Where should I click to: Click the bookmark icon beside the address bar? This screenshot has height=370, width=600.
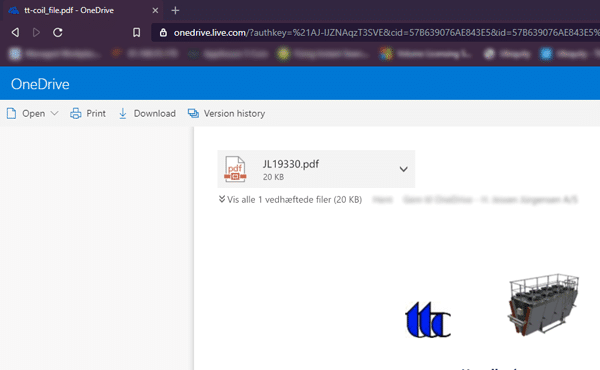[136, 33]
